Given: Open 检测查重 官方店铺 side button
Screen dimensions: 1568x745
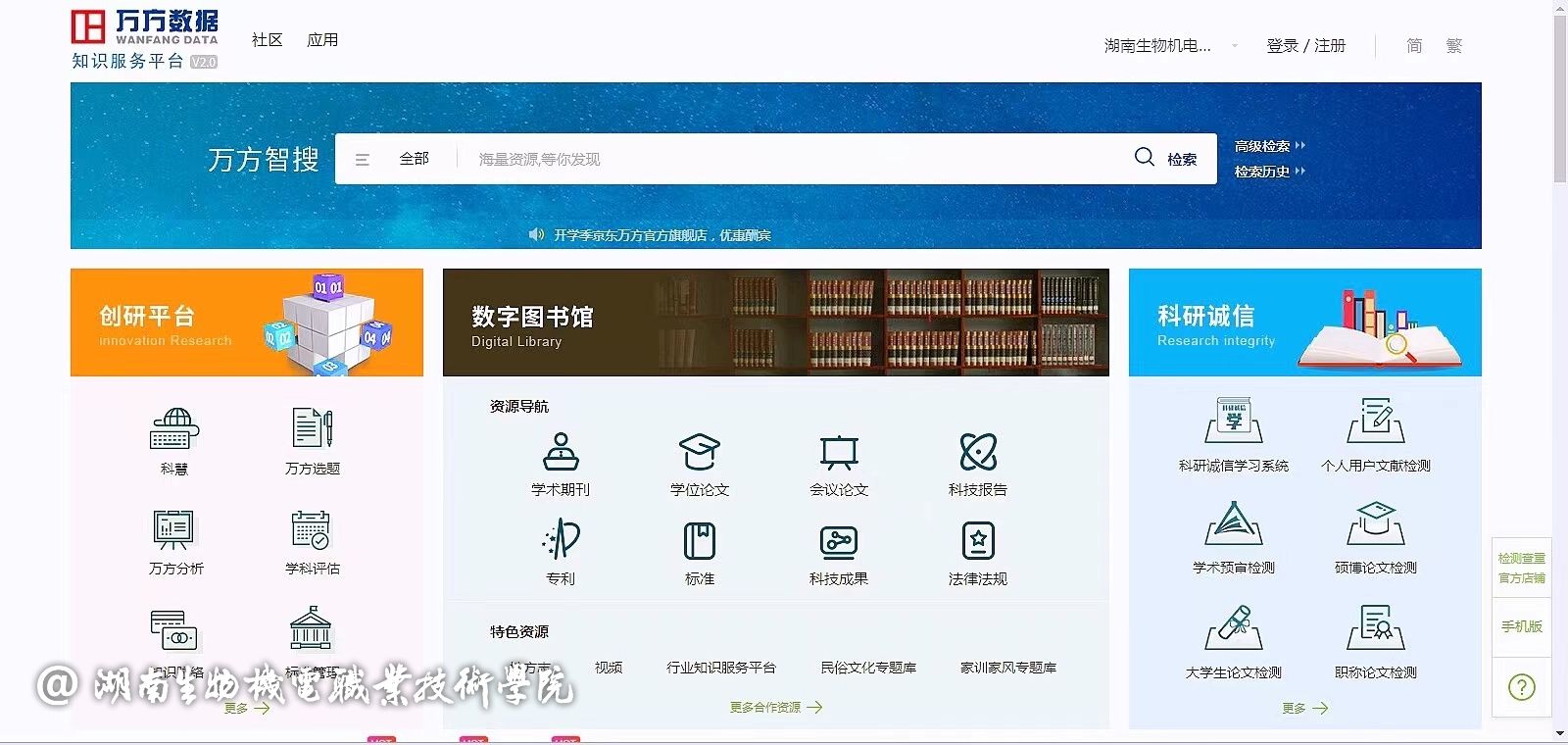Looking at the screenshot, I should coord(1522,568).
